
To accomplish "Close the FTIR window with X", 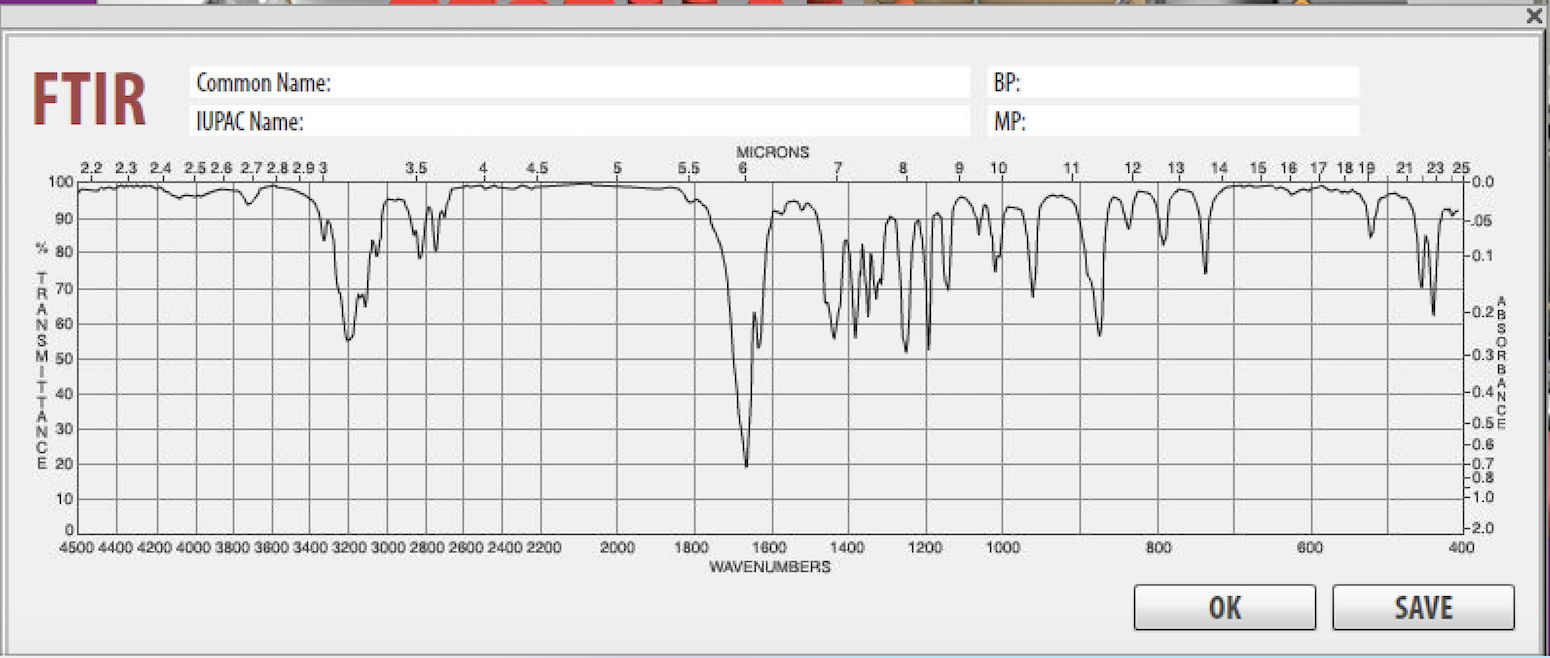I will (1534, 15).
